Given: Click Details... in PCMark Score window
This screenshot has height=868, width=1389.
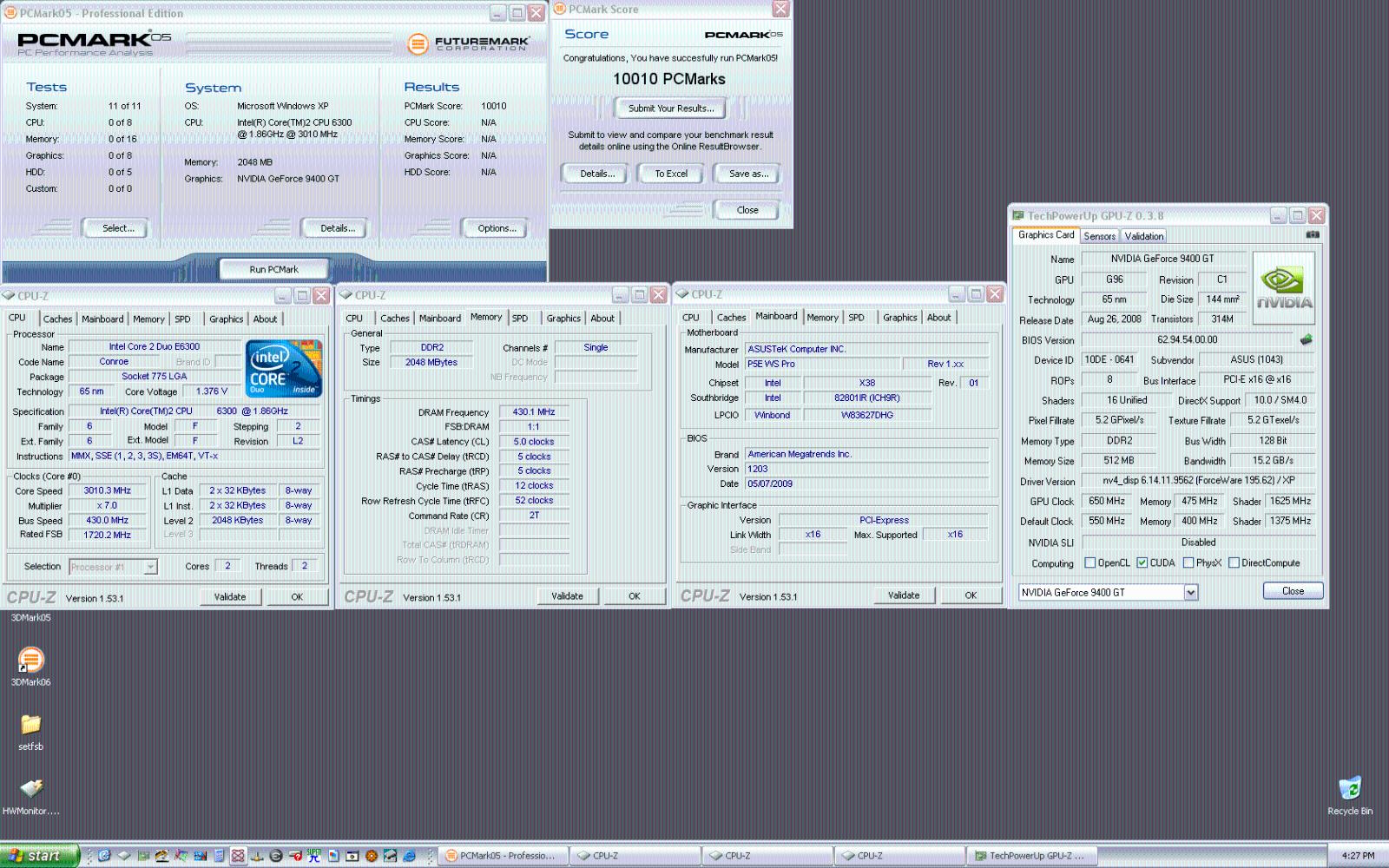Looking at the screenshot, I should coord(596,174).
